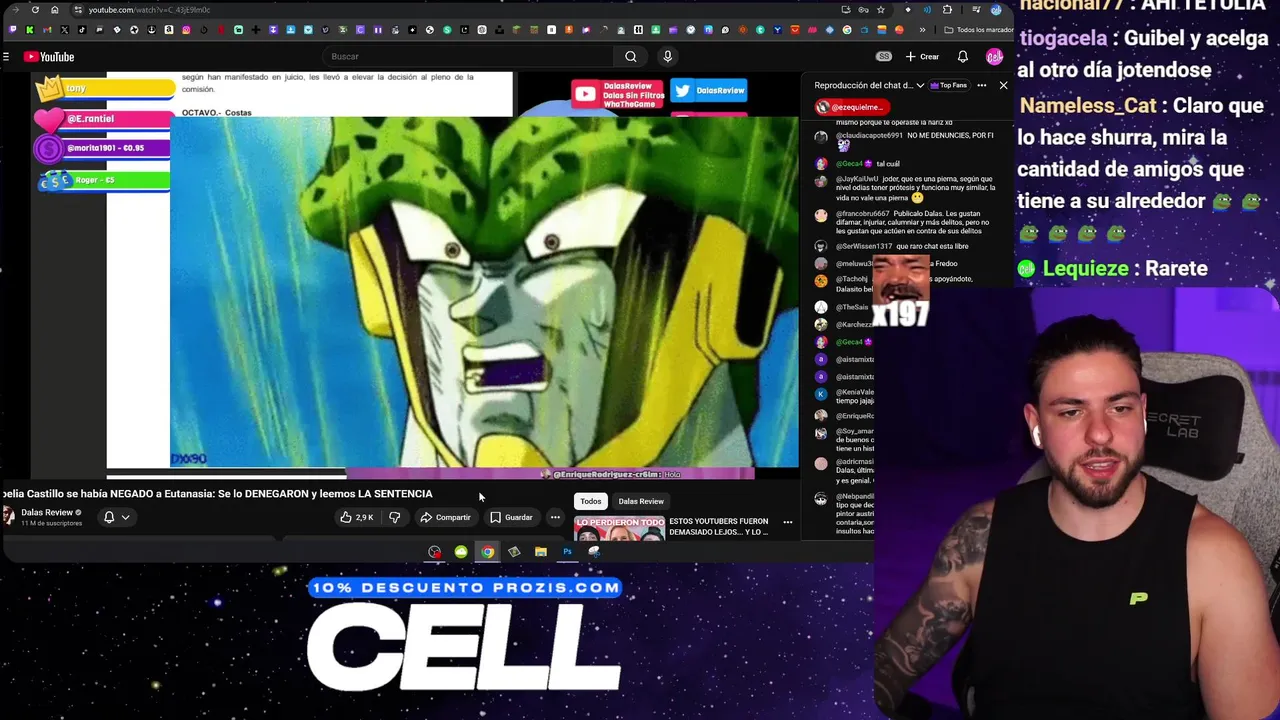The image size is (1280, 720).
Task: Close the chat replay panel
Action: pyautogui.click(x=1003, y=85)
